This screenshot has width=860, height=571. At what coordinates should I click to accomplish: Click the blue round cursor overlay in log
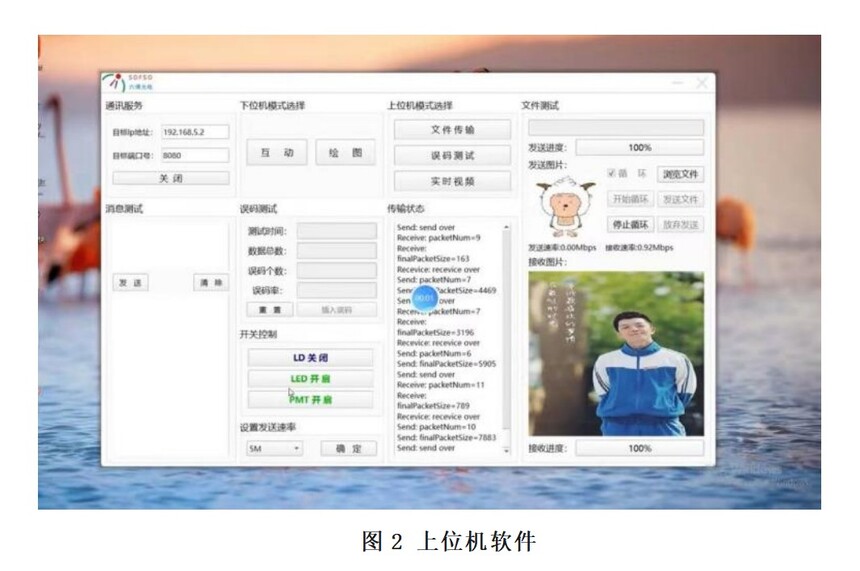pyautogui.click(x=425, y=298)
